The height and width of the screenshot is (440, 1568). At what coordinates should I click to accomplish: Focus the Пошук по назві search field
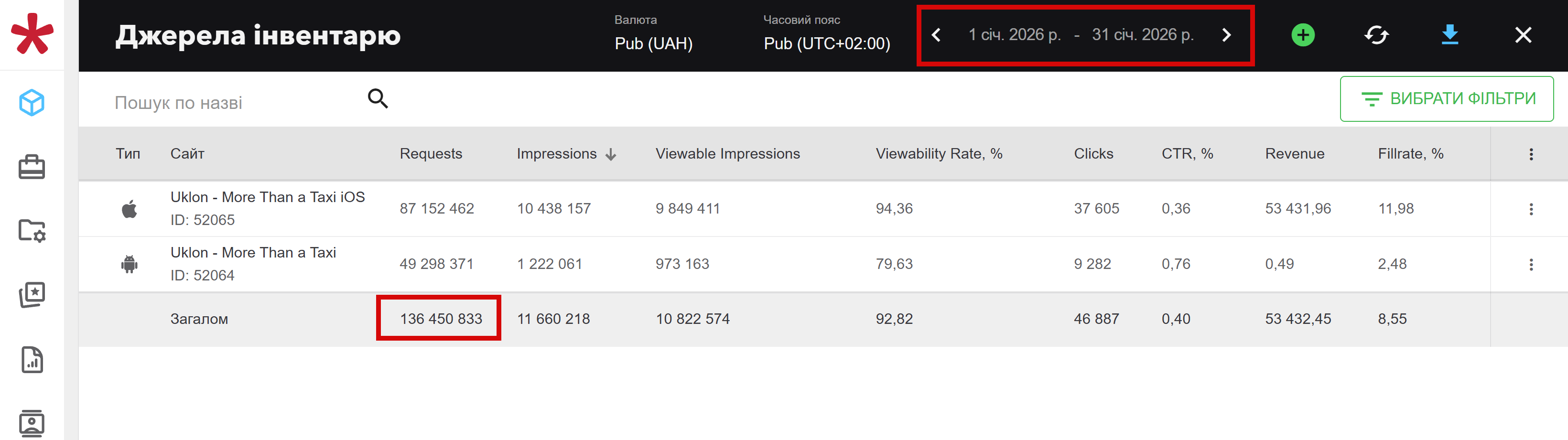tap(231, 103)
